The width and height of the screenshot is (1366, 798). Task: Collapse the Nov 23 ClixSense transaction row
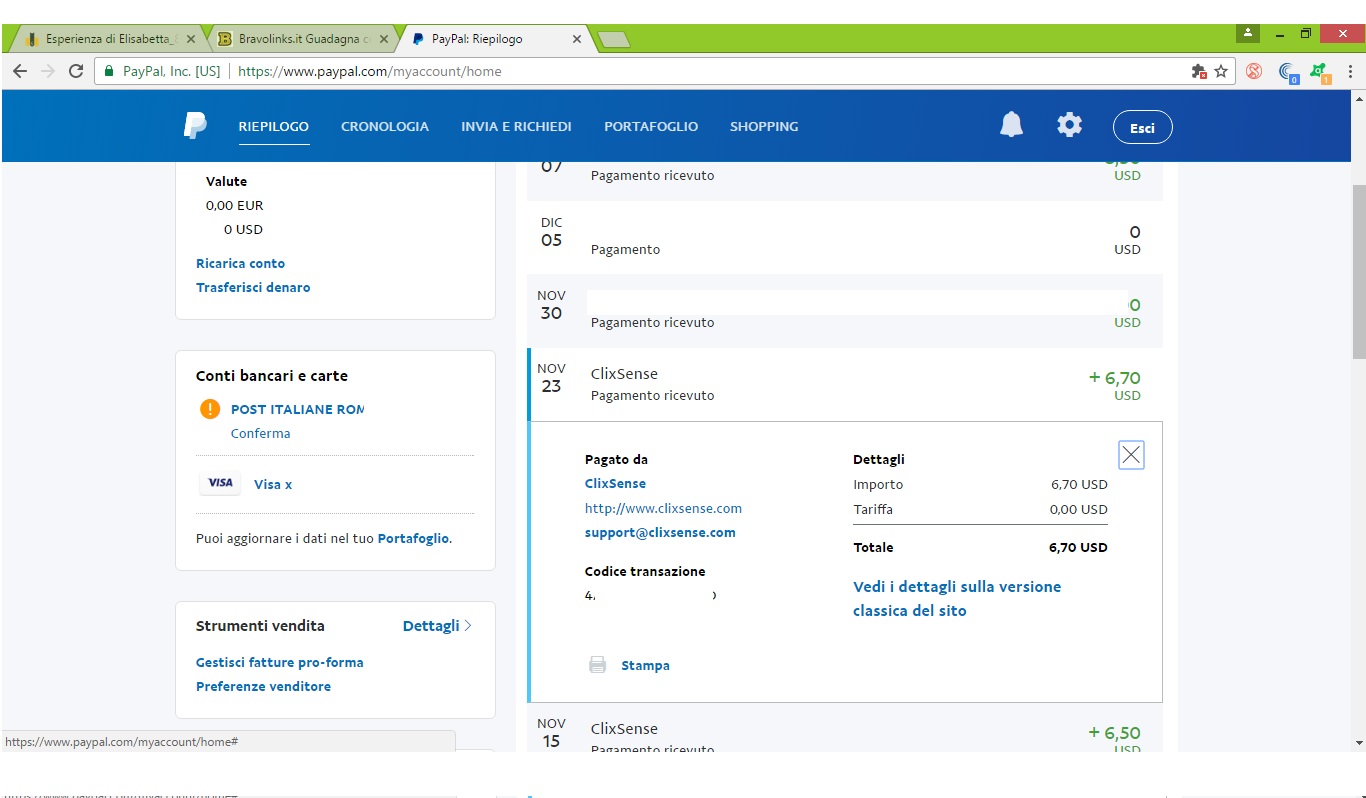845,385
